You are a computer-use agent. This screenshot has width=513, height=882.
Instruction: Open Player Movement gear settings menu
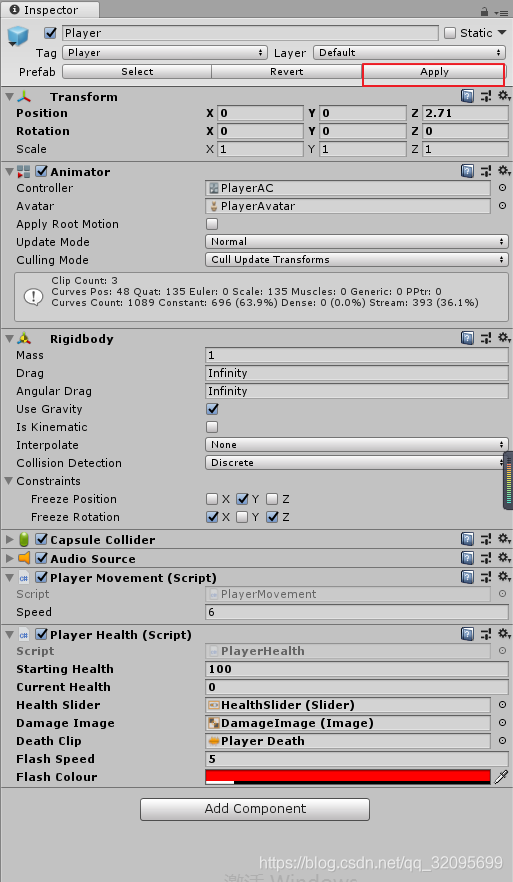click(504, 577)
